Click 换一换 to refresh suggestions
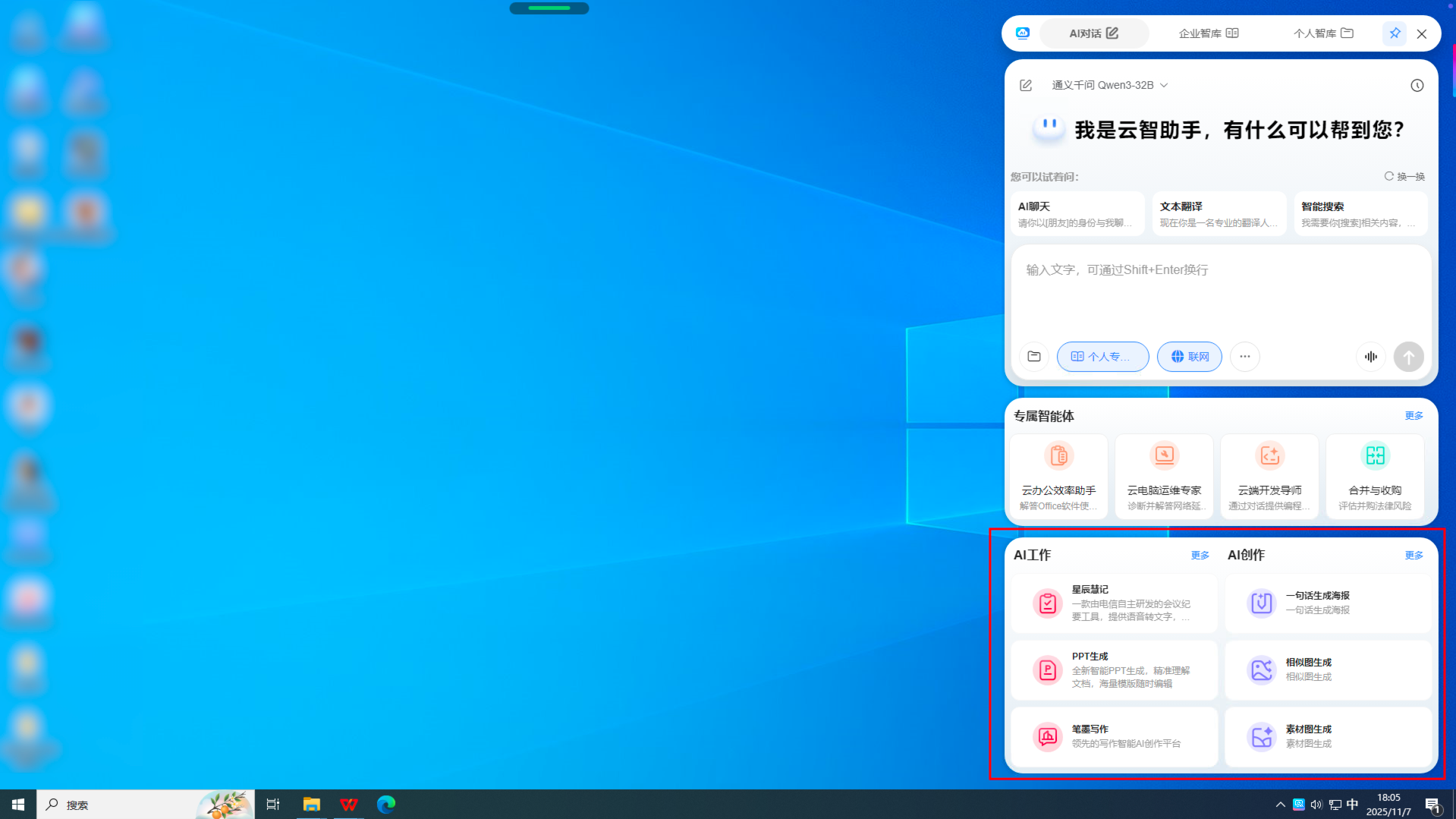Image resolution: width=1456 pixels, height=819 pixels. [x=1404, y=177]
